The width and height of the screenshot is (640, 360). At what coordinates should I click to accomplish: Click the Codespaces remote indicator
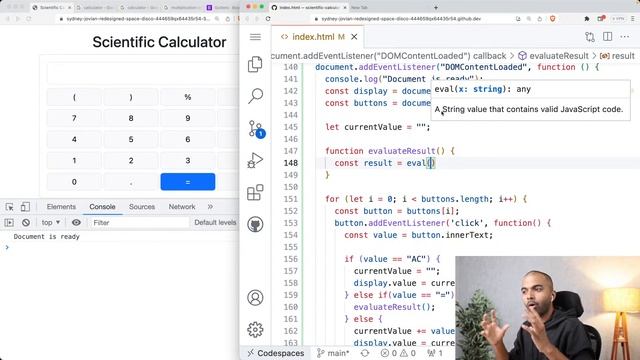276,353
